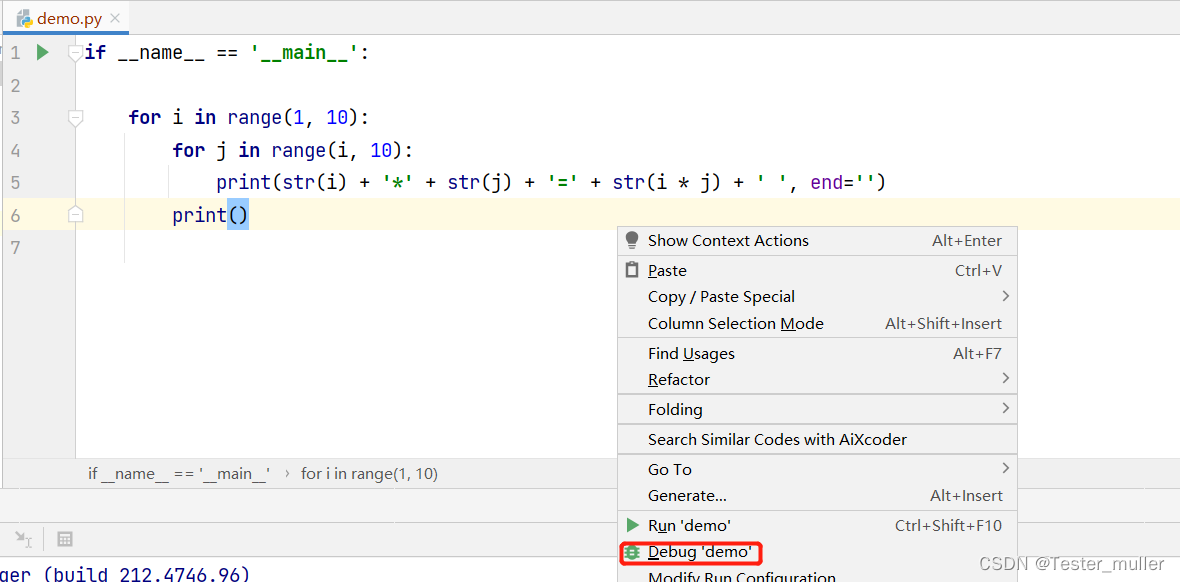Click the code text if __name__ == '__main__':
This screenshot has height=582, width=1180.
(x=227, y=53)
